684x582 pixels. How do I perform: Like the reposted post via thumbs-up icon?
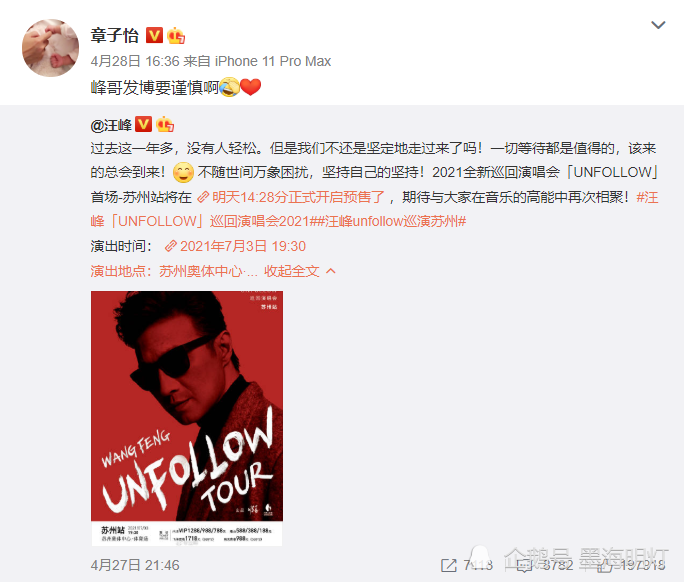tap(605, 565)
